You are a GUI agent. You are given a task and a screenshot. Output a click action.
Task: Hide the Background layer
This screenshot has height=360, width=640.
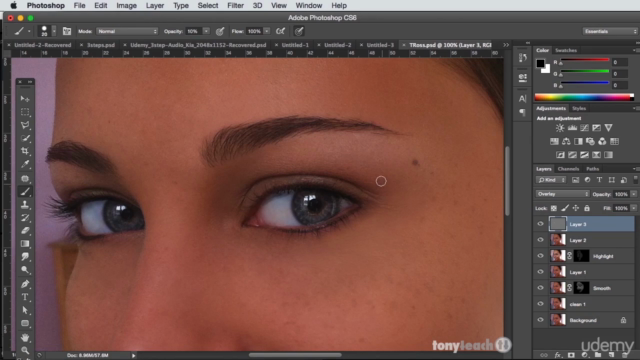click(x=540, y=320)
